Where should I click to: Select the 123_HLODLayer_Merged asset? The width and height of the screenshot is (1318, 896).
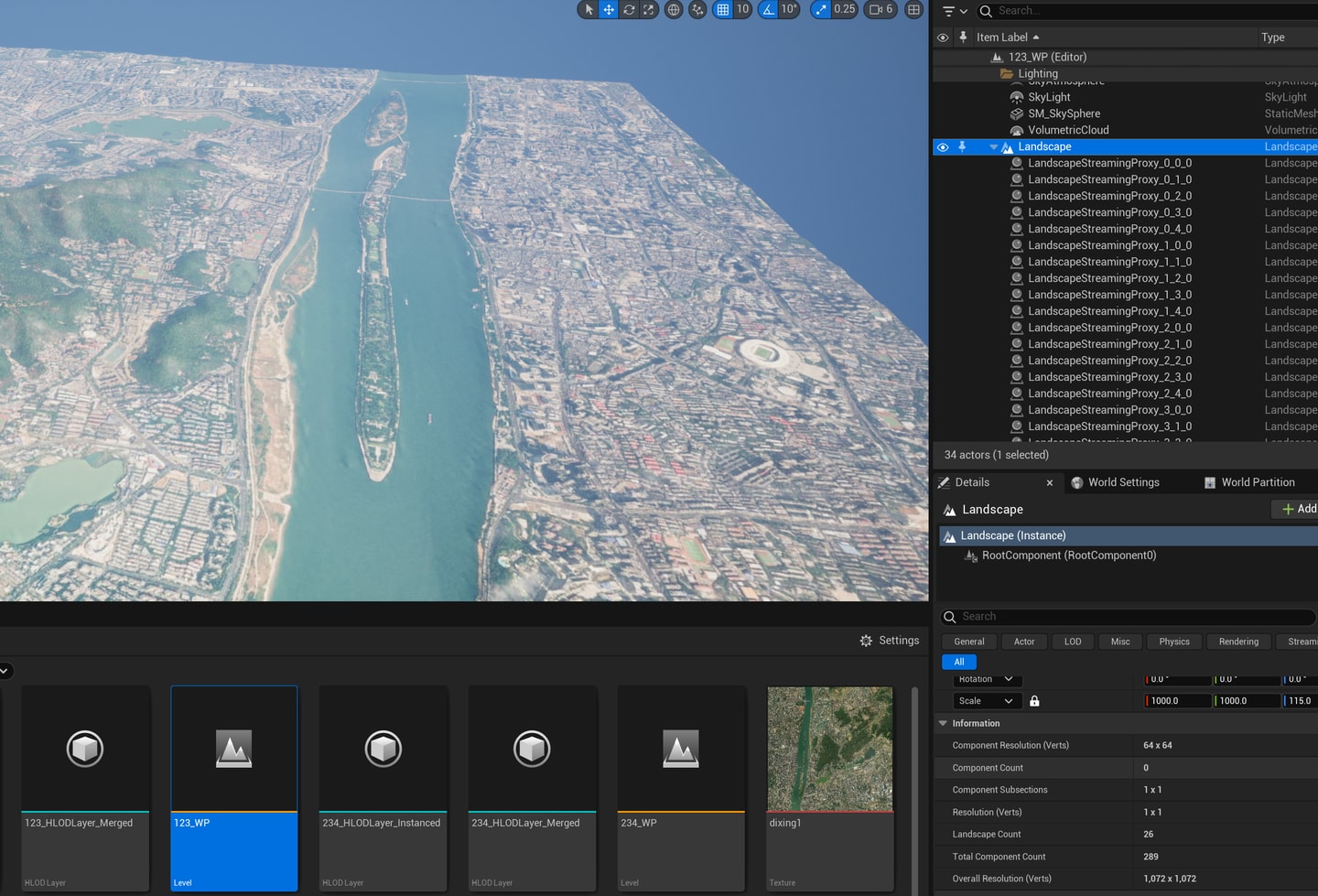click(x=85, y=788)
